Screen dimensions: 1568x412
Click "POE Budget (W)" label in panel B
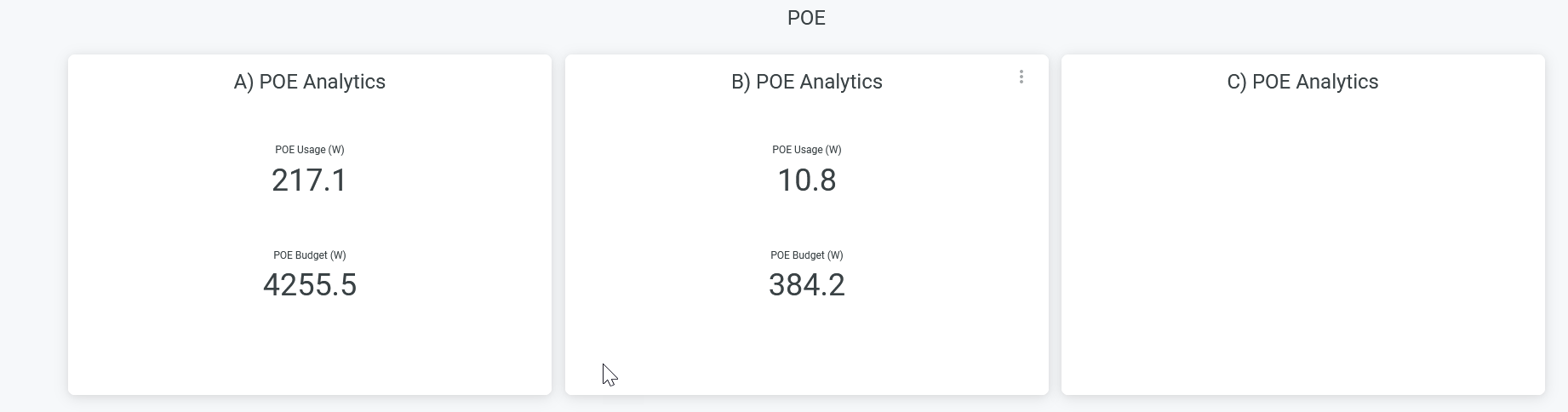tap(806, 255)
